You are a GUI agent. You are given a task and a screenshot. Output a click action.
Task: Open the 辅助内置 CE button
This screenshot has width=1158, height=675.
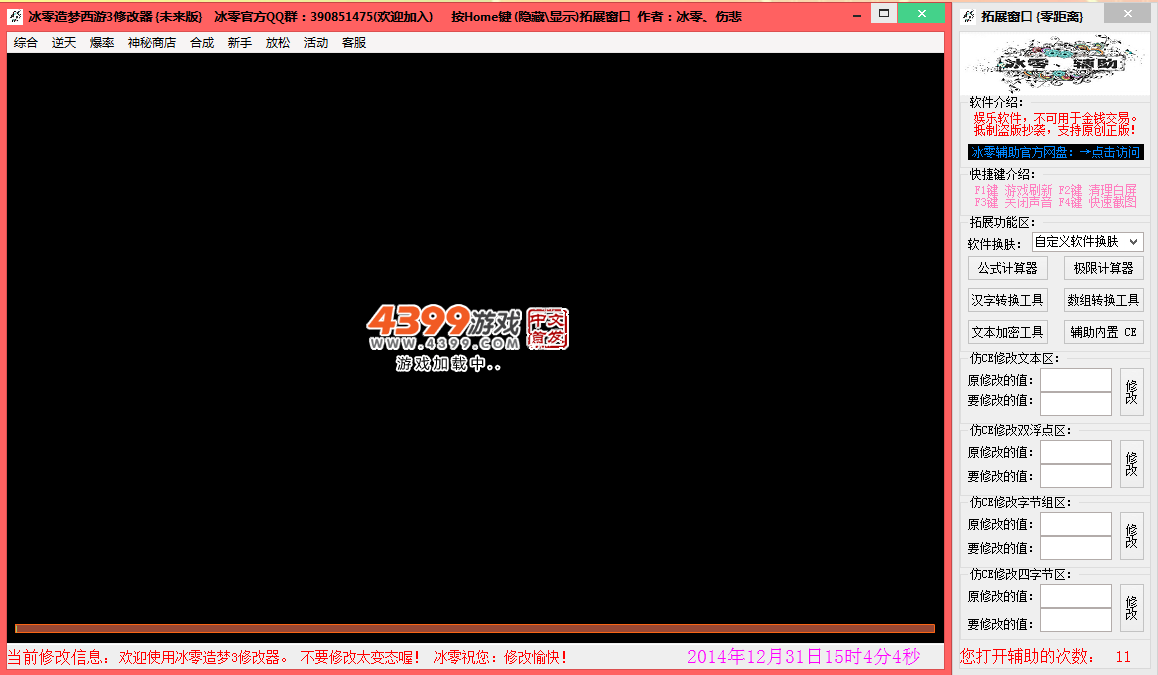[1103, 332]
